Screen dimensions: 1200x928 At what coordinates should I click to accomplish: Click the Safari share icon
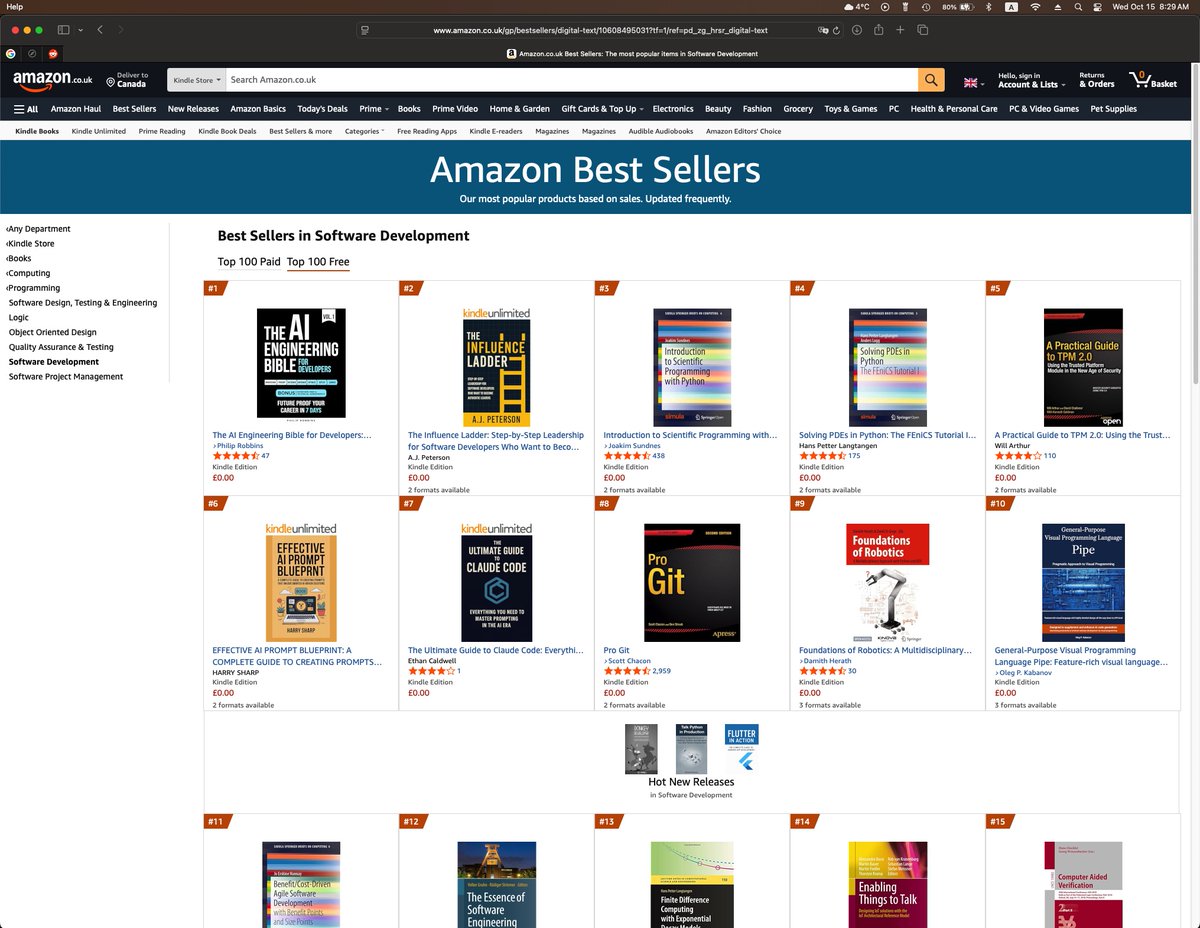point(878,30)
